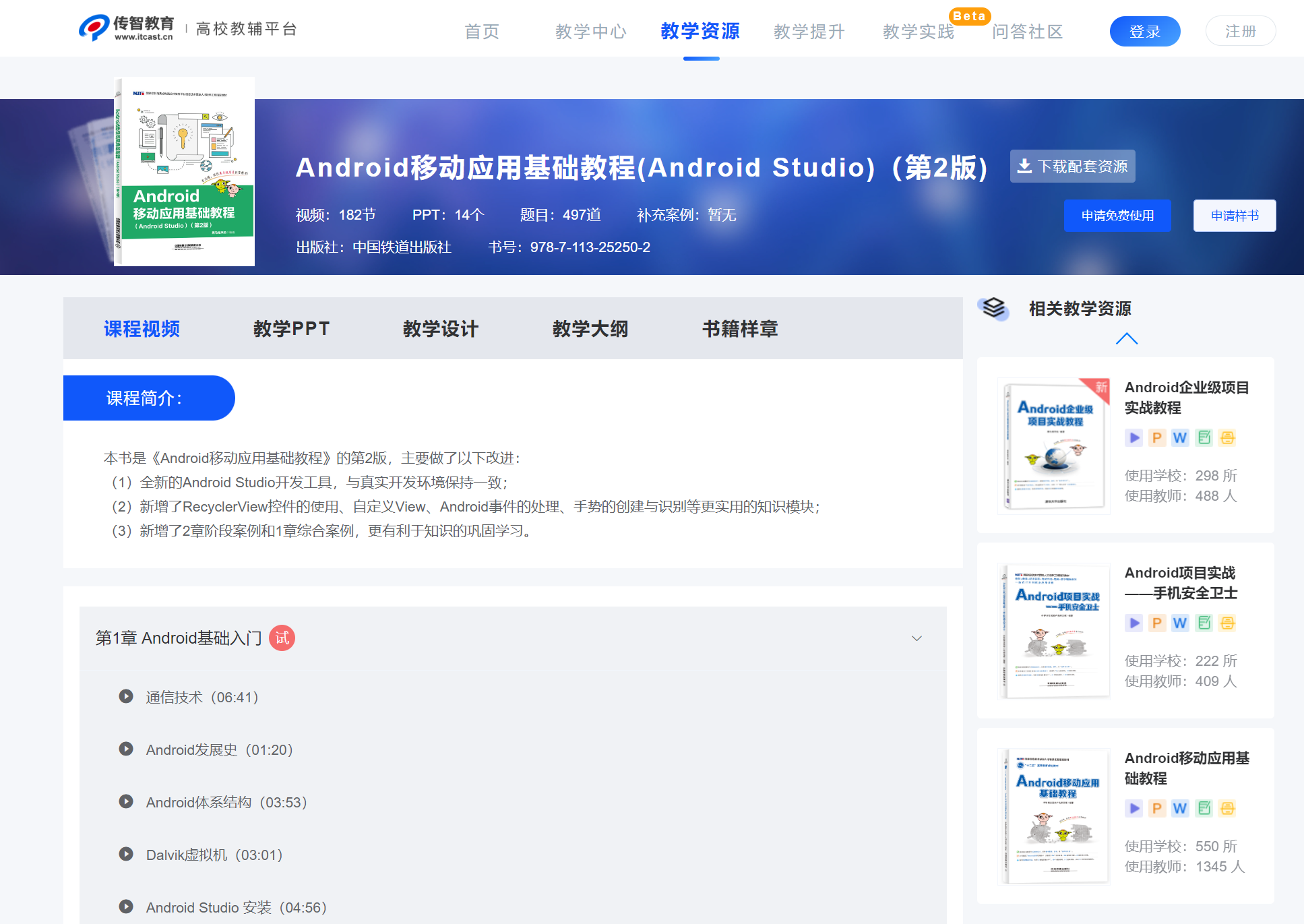Click video icon under Android企业级项目实战教程
The image size is (1304, 924).
(x=1134, y=438)
